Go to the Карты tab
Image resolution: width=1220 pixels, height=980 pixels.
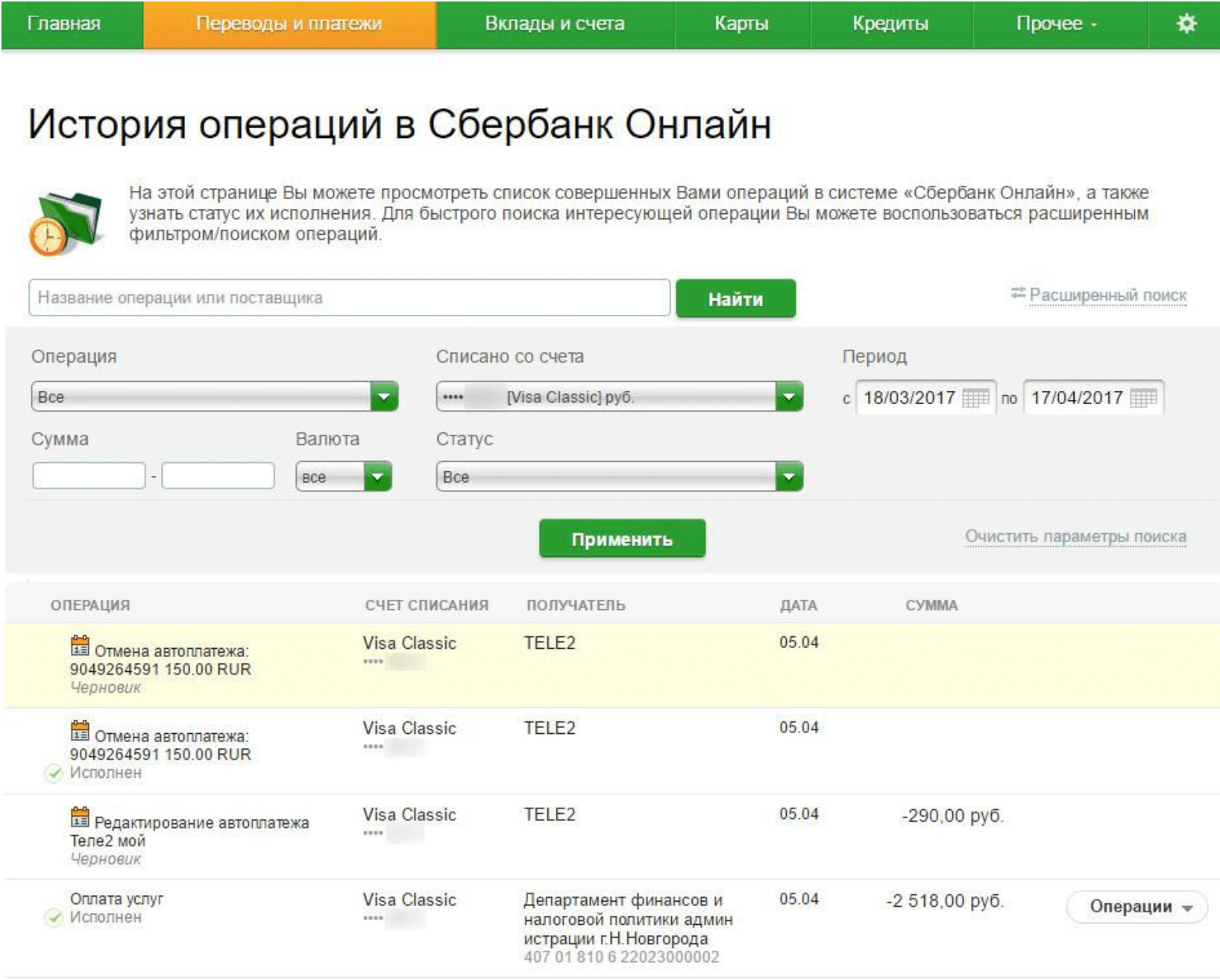pyautogui.click(x=741, y=24)
